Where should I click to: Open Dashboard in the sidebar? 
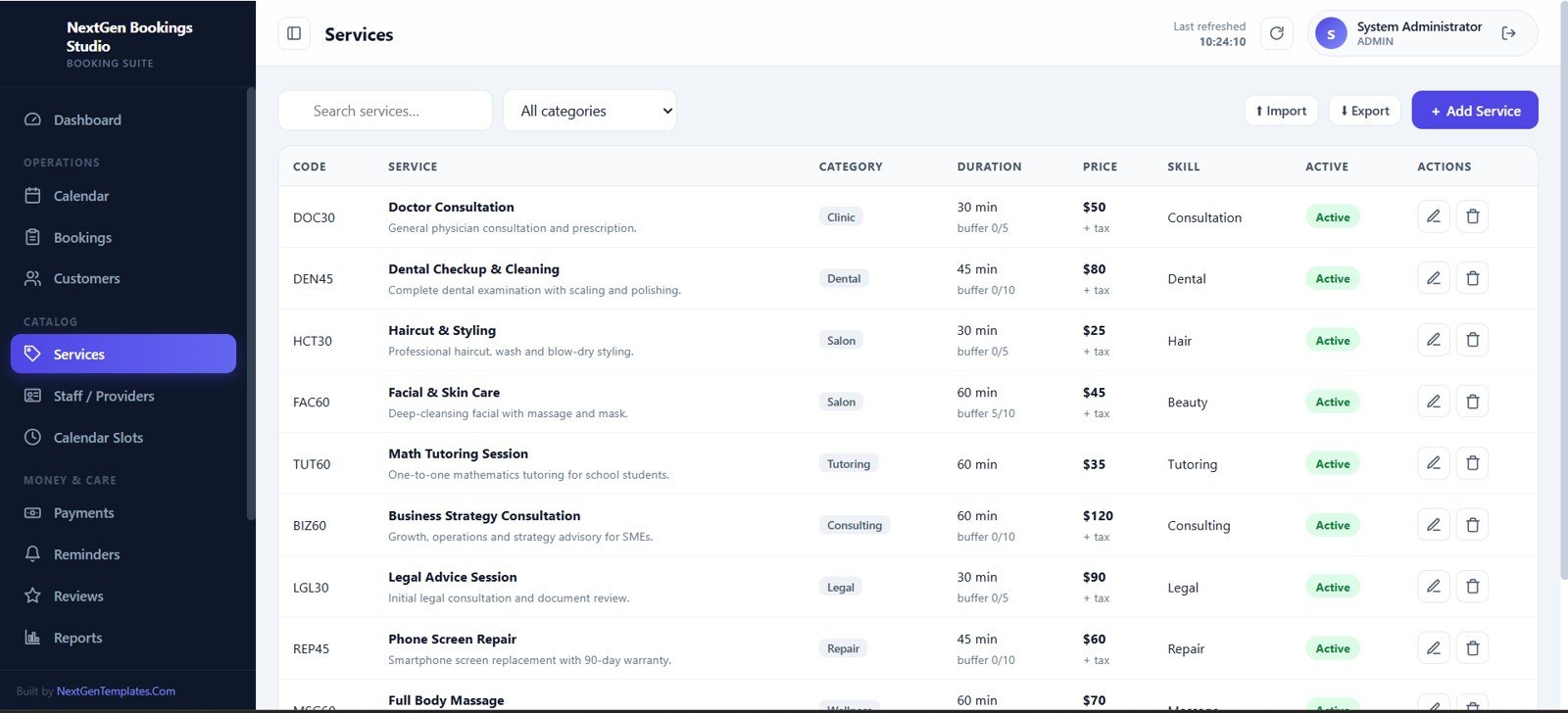pyautogui.click(x=123, y=119)
